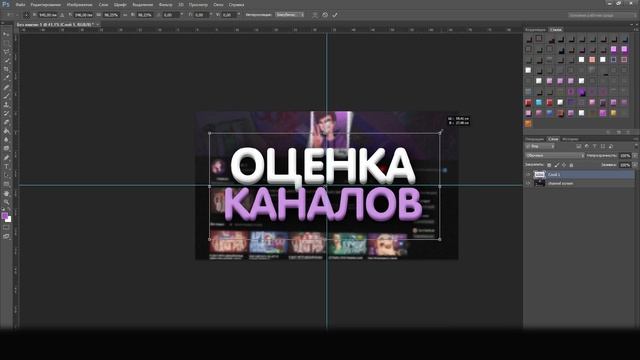The width and height of the screenshot is (640, 360).
Task: Open workspace switcher dropdown
Action: [x=602, y=15]
